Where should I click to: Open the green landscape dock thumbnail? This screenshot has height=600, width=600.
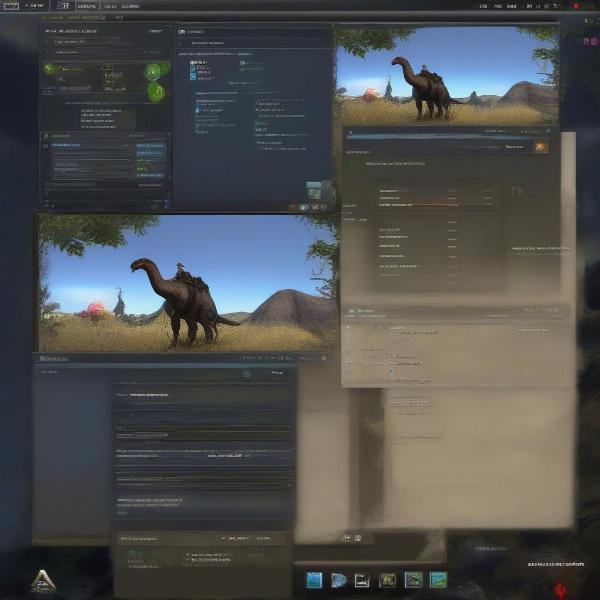click(414, 580)
